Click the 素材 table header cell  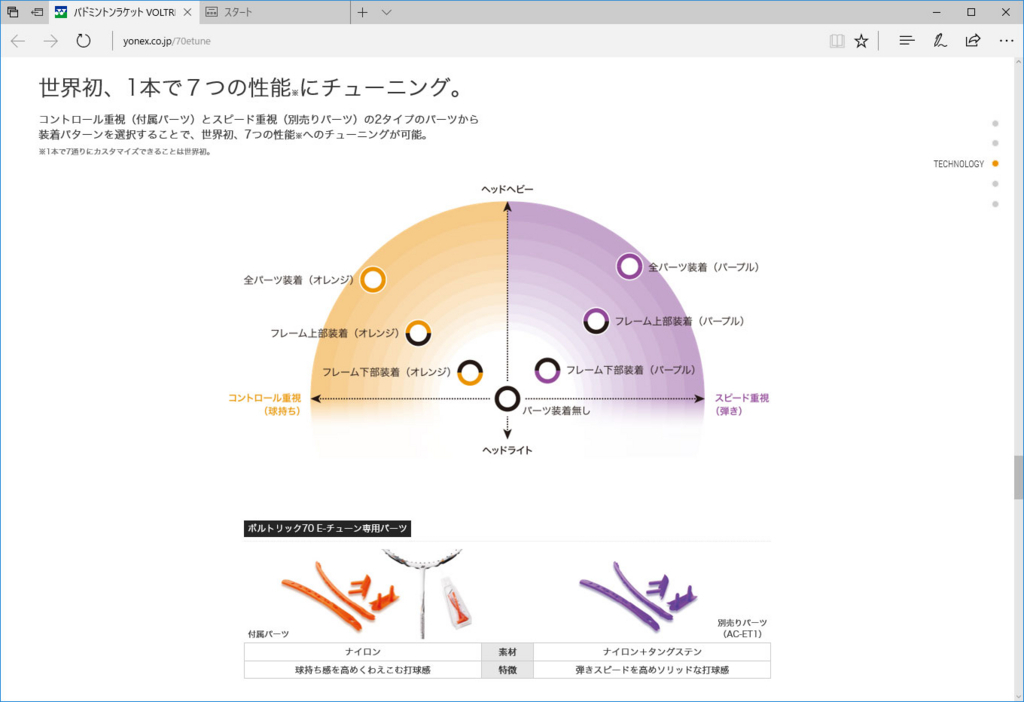coord(507,652)
